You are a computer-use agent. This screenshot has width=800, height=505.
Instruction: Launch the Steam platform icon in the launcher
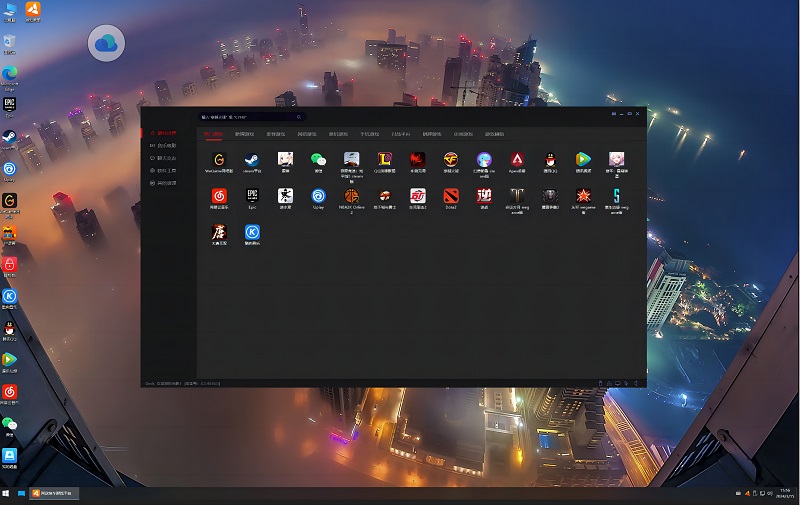pyautogui.click(x=252, y=159)
